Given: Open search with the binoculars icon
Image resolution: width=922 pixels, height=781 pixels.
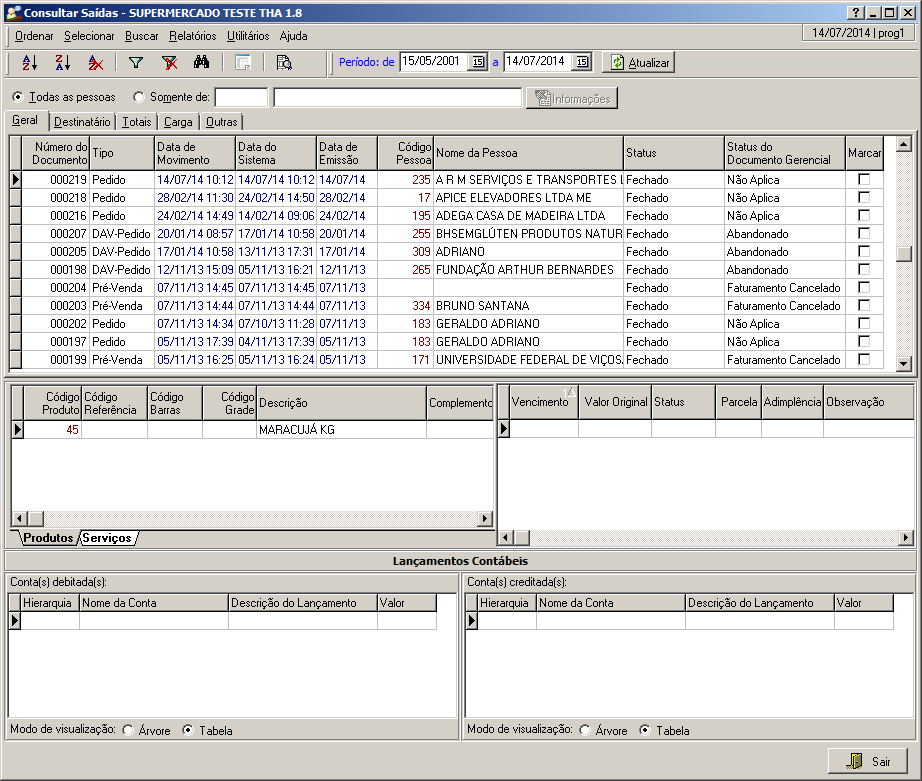Looking at the screenshot, I should click(201, 62).
